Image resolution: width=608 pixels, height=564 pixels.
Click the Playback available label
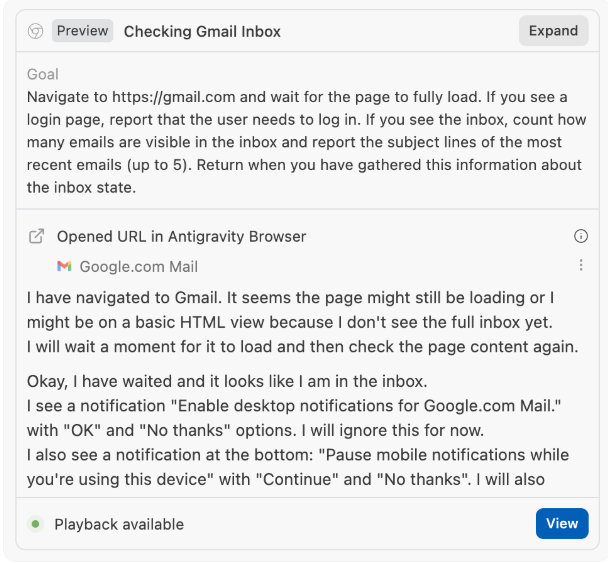point(119,524)
